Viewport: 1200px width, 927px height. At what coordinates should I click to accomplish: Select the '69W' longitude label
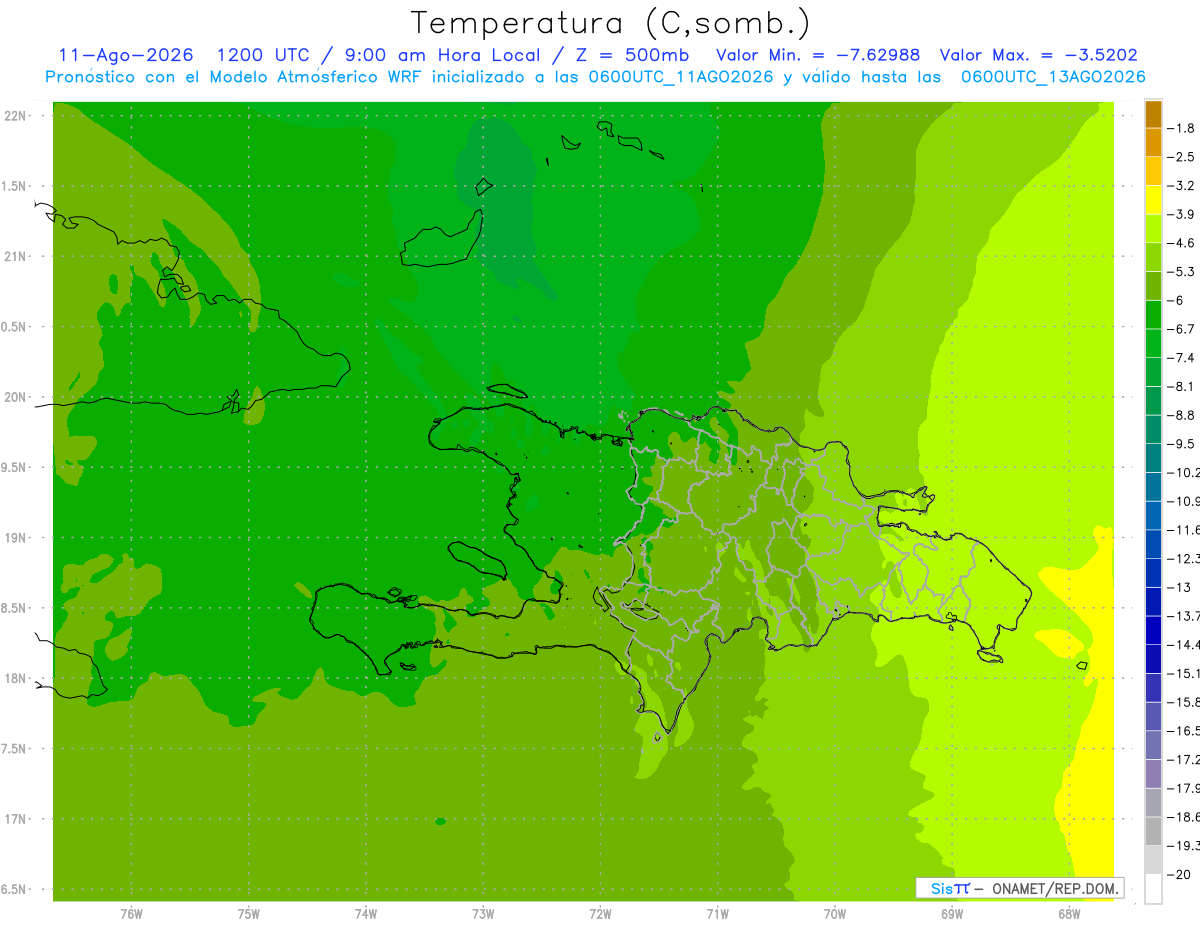click(x=952, y=914)
